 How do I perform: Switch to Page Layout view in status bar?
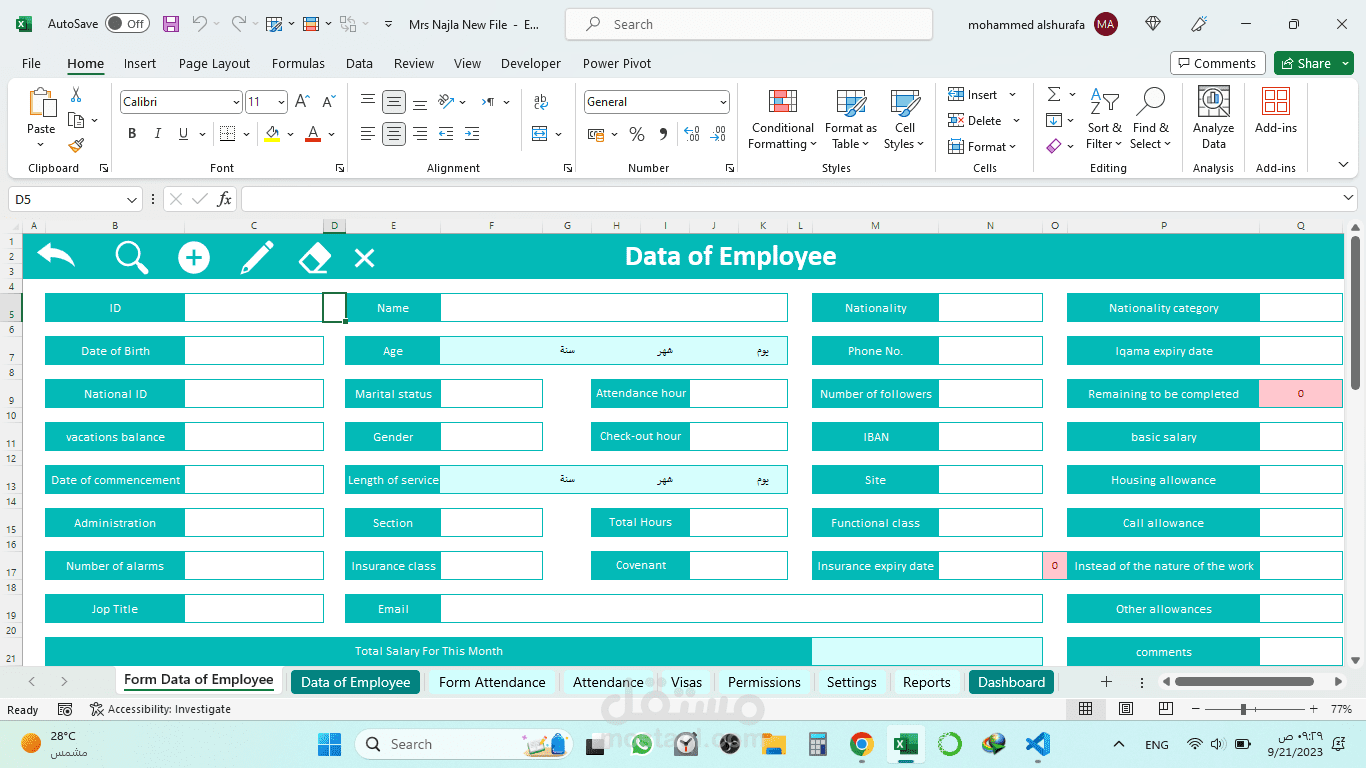coord(1126,709)
